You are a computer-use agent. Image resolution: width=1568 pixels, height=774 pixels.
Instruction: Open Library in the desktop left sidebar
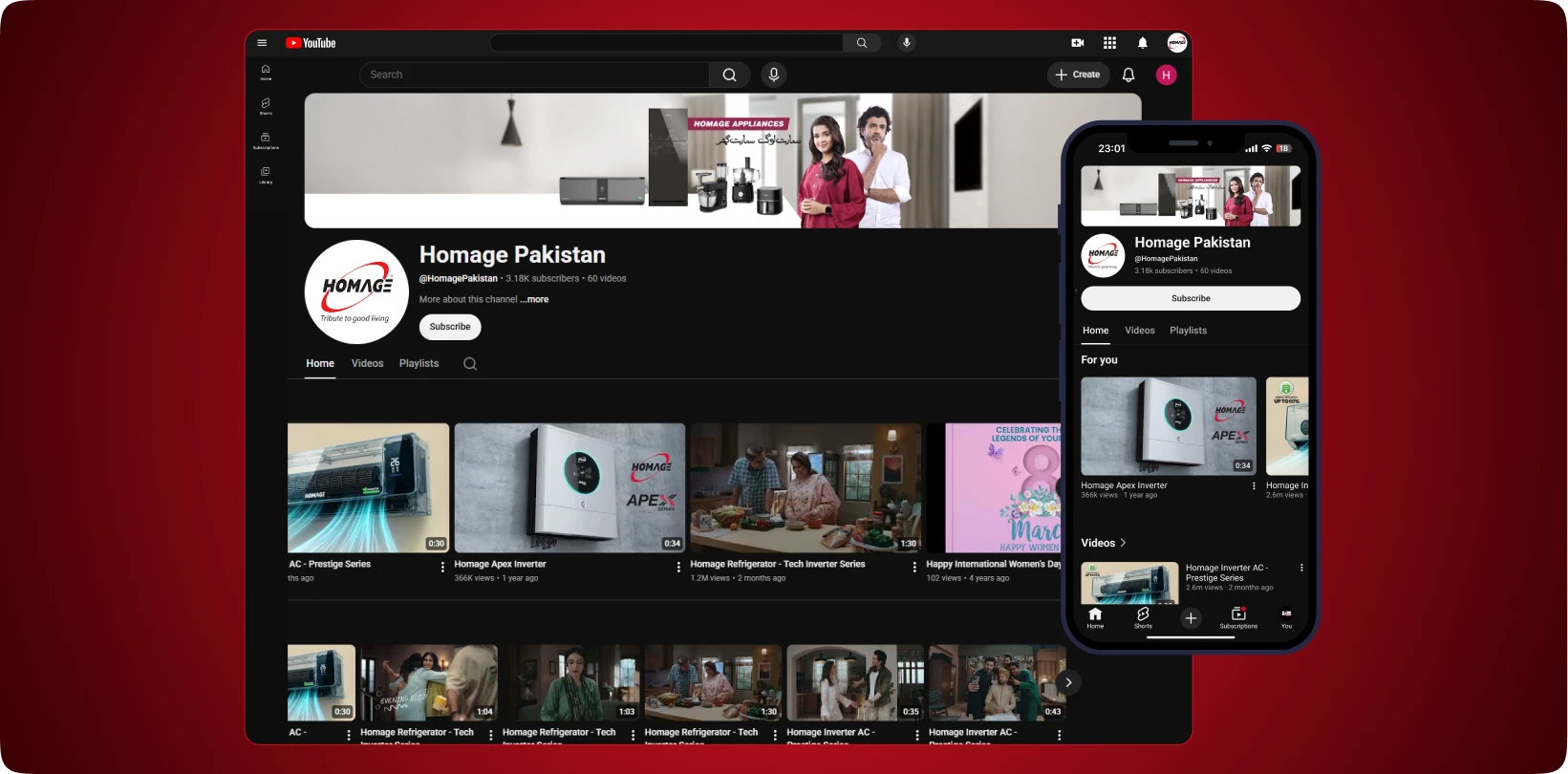[x=266, y=175]
